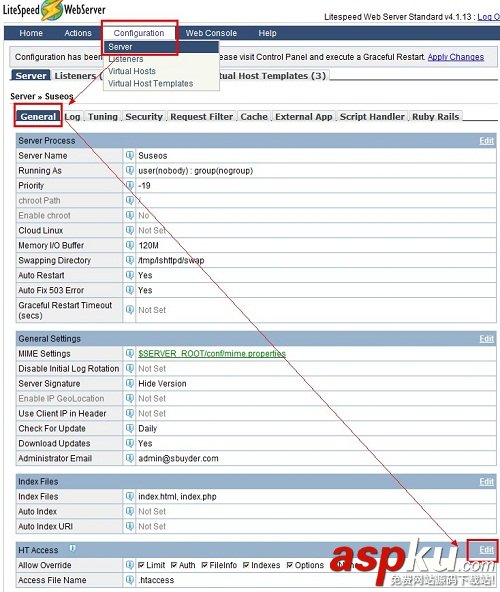Viewport: 500px width, 592px height.
Task: Click the help icon beside Download Updates
Action: (130, 443)
